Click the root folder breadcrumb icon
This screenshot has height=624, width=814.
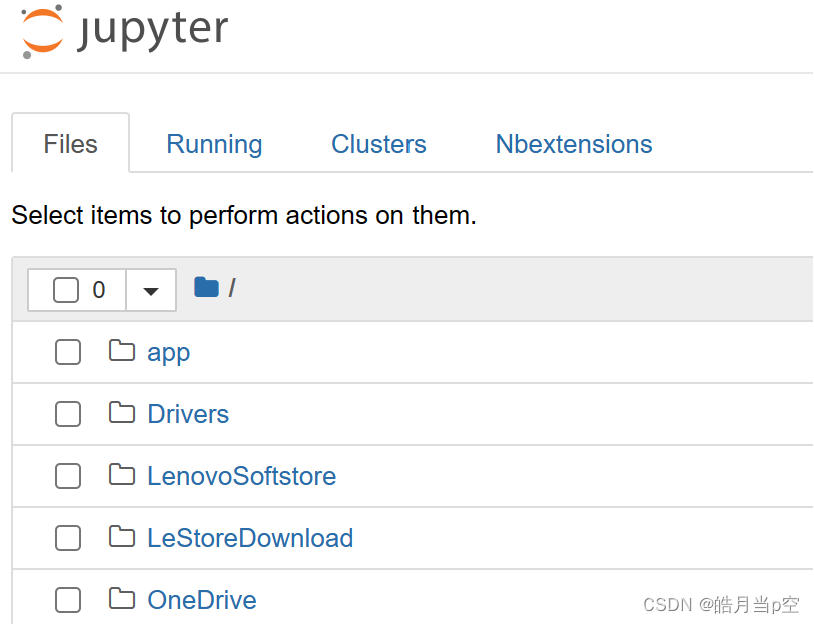click(x=205, y=287)
